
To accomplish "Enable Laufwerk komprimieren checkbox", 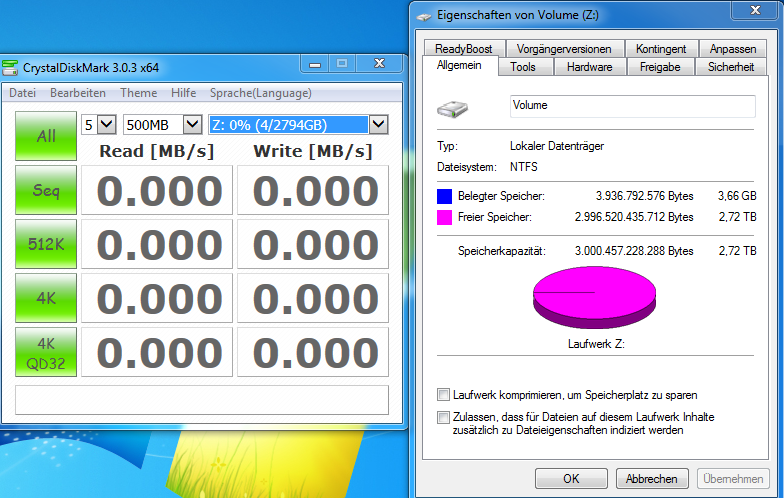I will [444, 394].
